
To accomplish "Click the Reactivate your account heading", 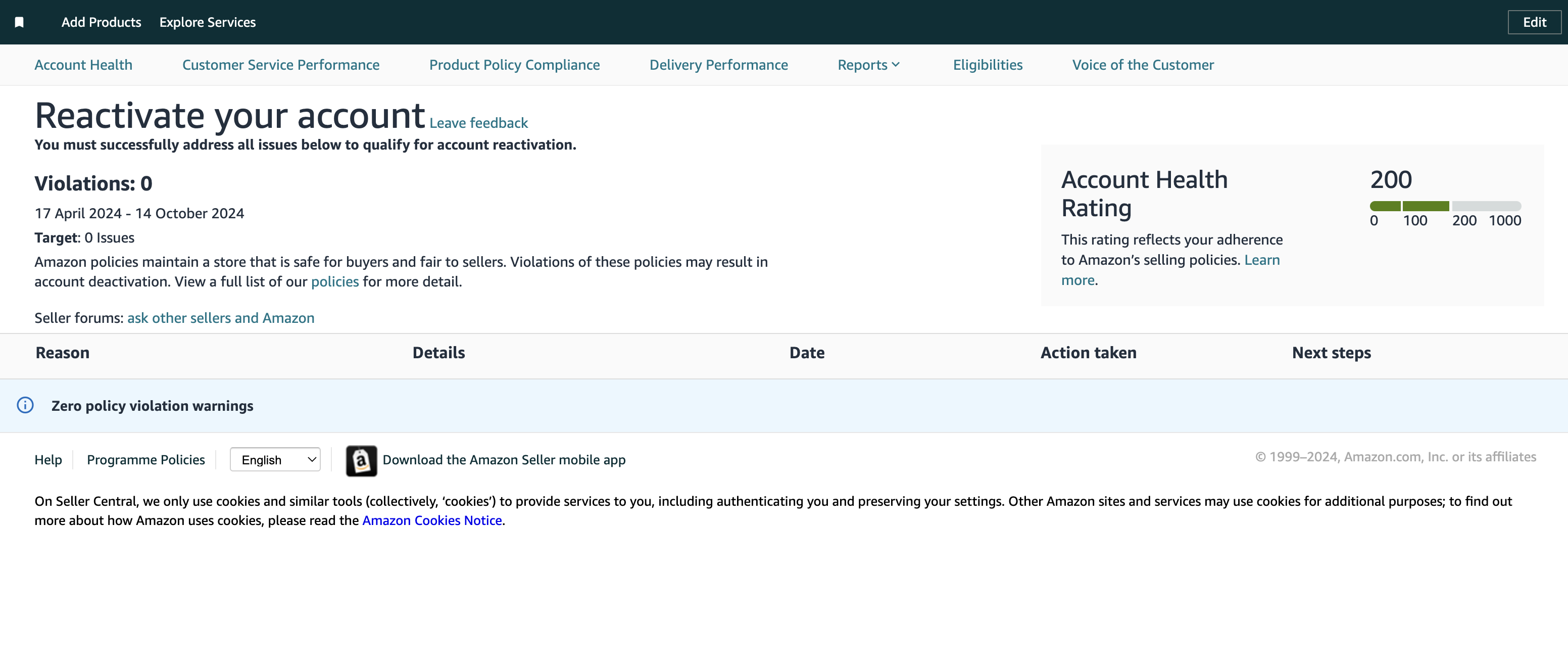I will click(229, 115).
